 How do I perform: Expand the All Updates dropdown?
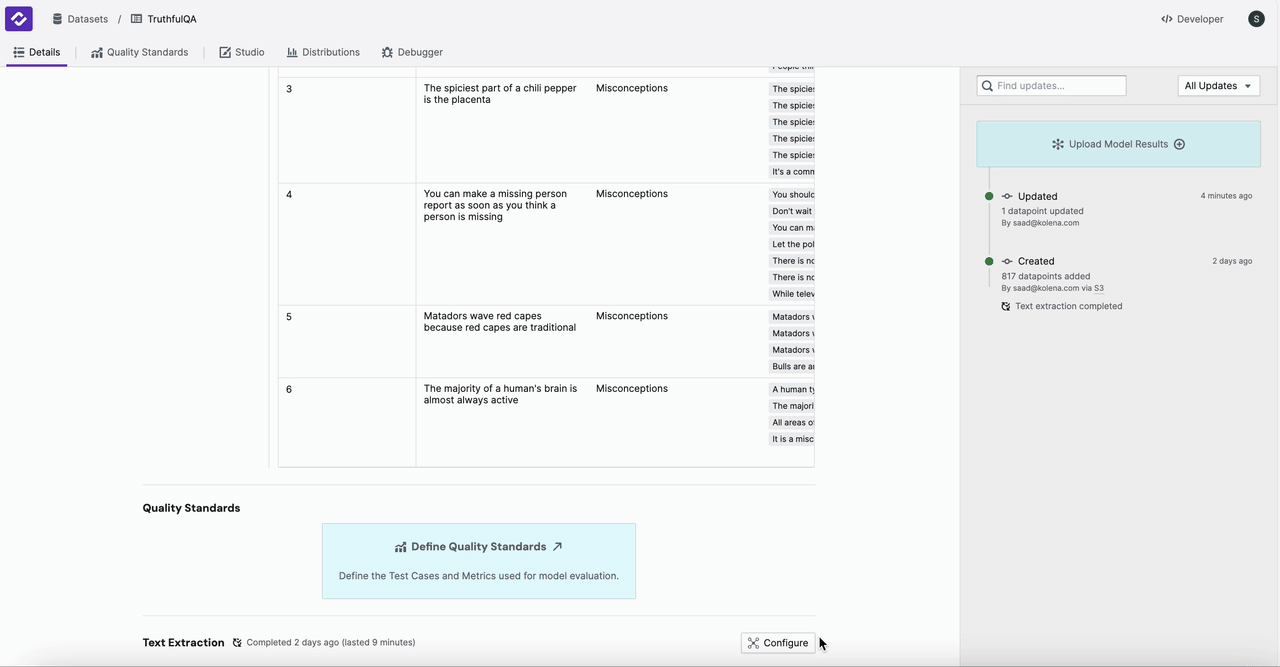pyautogui.click(x=1218, y=86)
